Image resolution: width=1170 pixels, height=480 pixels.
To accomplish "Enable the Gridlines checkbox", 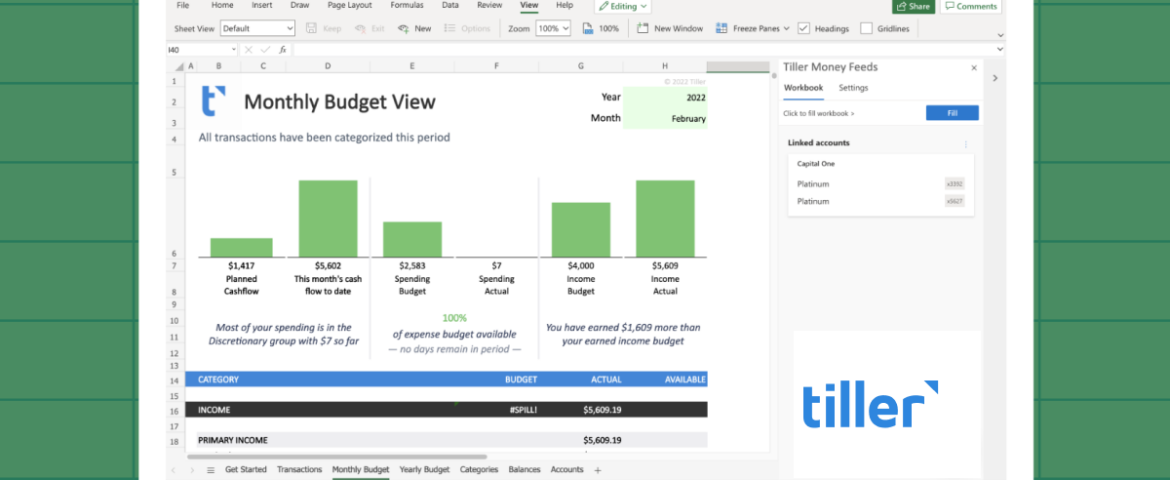I will coord(866,28).
